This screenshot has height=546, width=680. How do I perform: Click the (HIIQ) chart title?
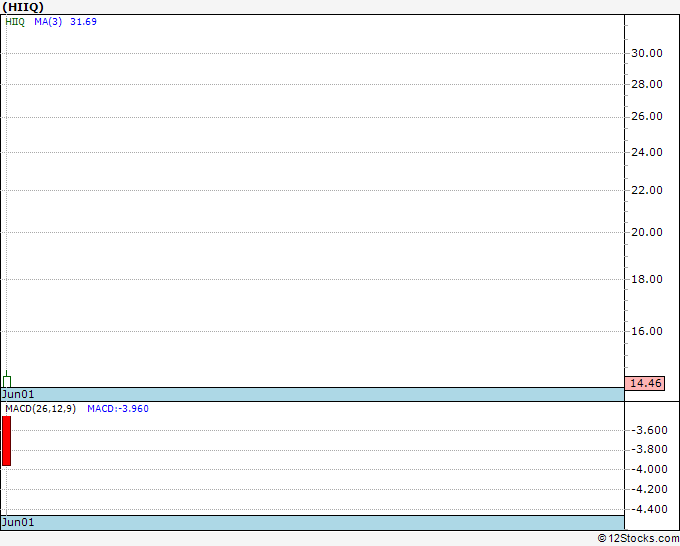click(23, 7)
